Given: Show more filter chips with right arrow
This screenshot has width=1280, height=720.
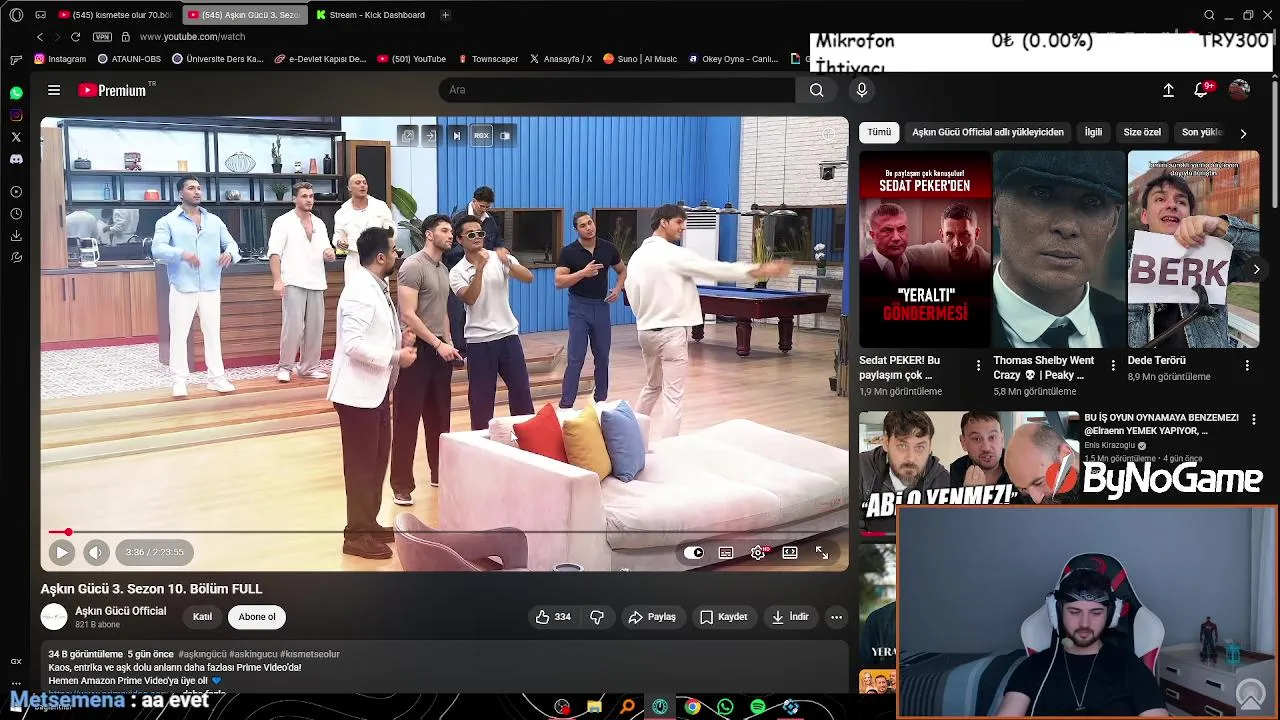Looking at the screenshot, I should (x=1243, y=132).
